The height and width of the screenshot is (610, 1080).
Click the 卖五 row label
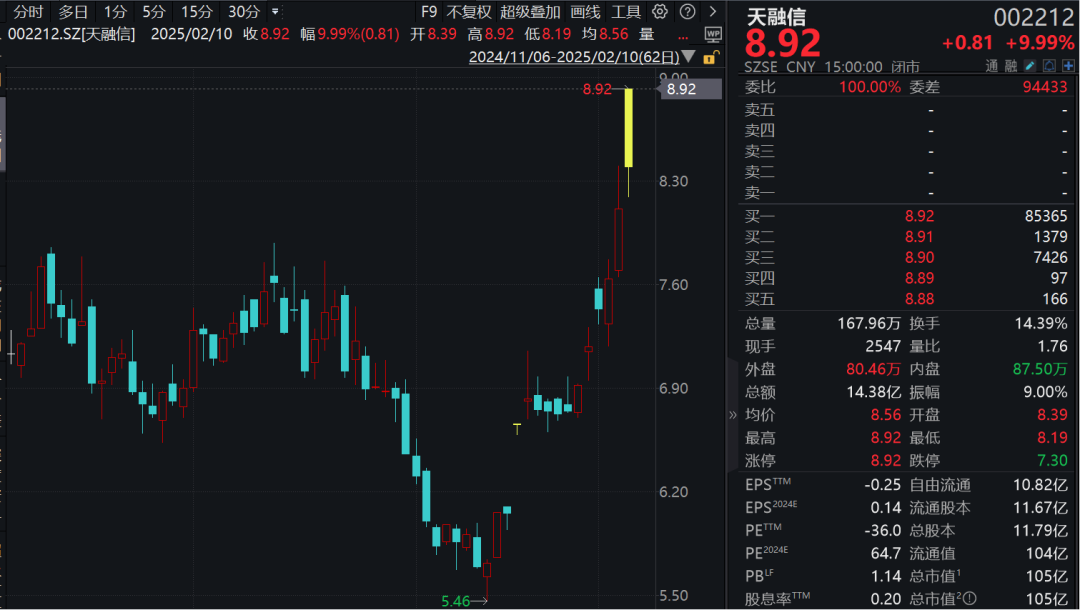pos(760,110)
